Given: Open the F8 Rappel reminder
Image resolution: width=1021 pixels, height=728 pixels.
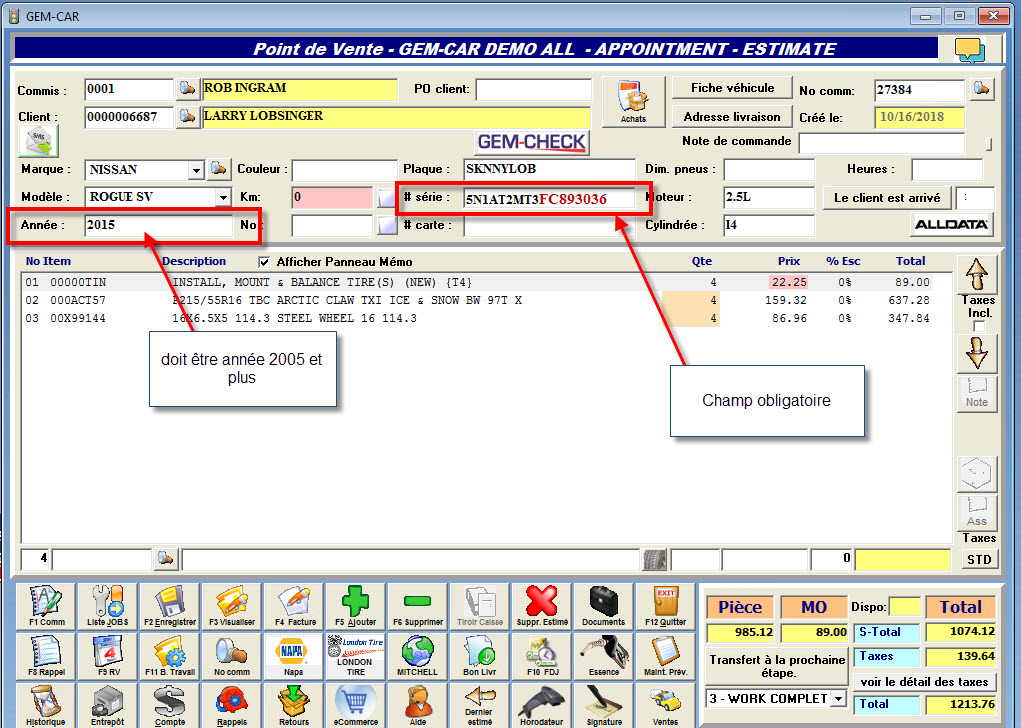Looking at the screenshot, I should [x=46, y=656].
